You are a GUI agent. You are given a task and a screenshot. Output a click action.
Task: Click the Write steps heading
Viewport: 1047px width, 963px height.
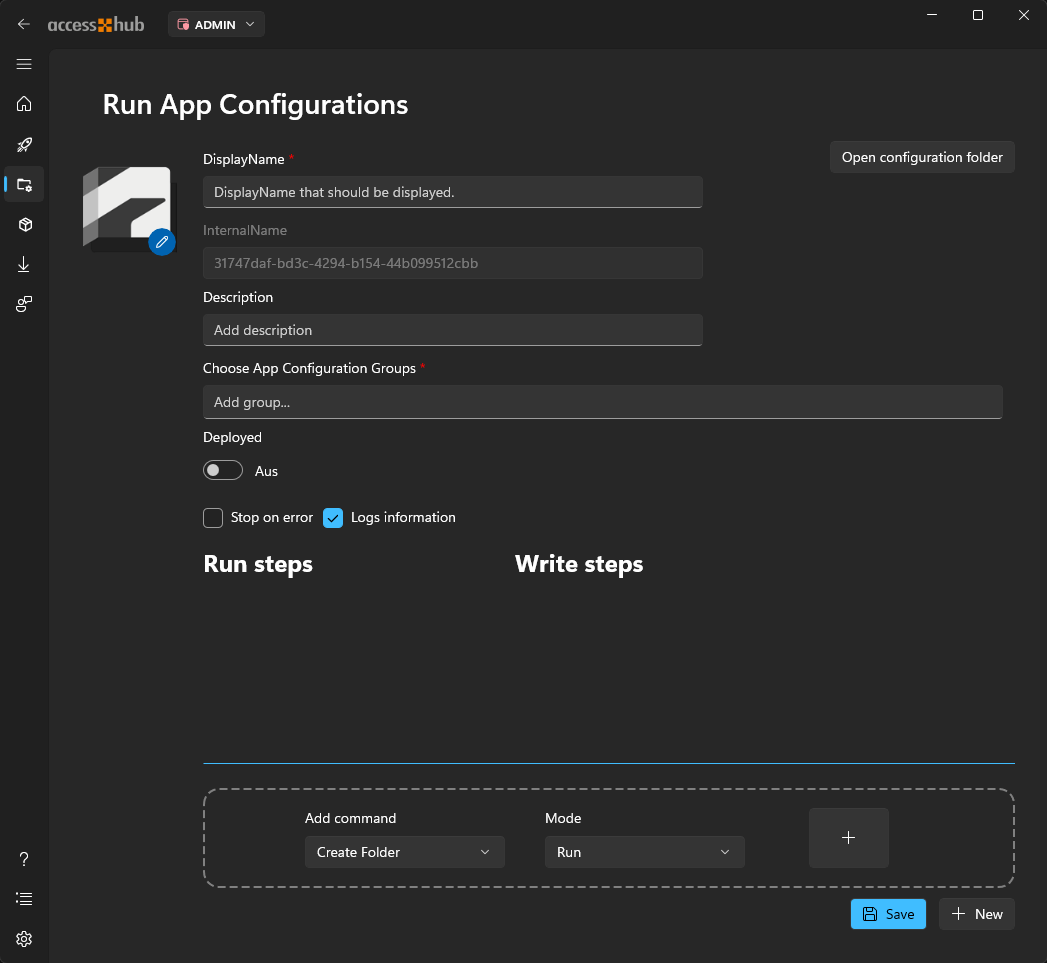click(x=579, y=564)
